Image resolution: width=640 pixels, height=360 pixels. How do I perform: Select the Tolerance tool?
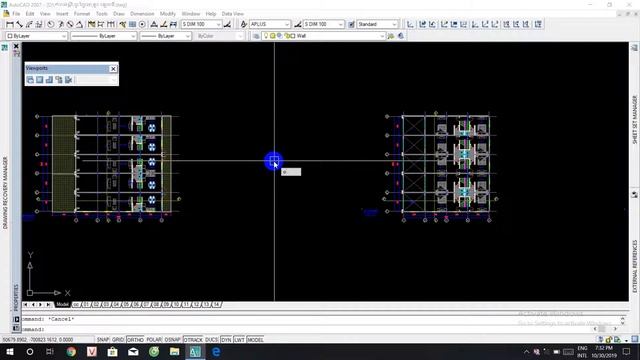tap(132, 24)
